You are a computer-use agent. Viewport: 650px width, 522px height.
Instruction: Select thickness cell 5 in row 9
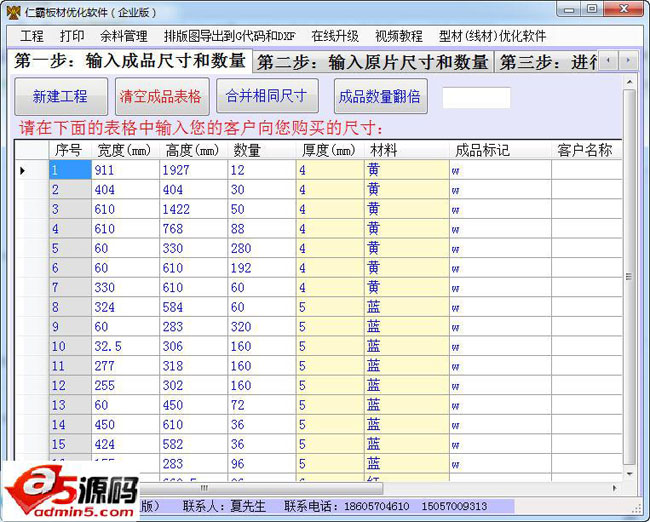[330, 326]
